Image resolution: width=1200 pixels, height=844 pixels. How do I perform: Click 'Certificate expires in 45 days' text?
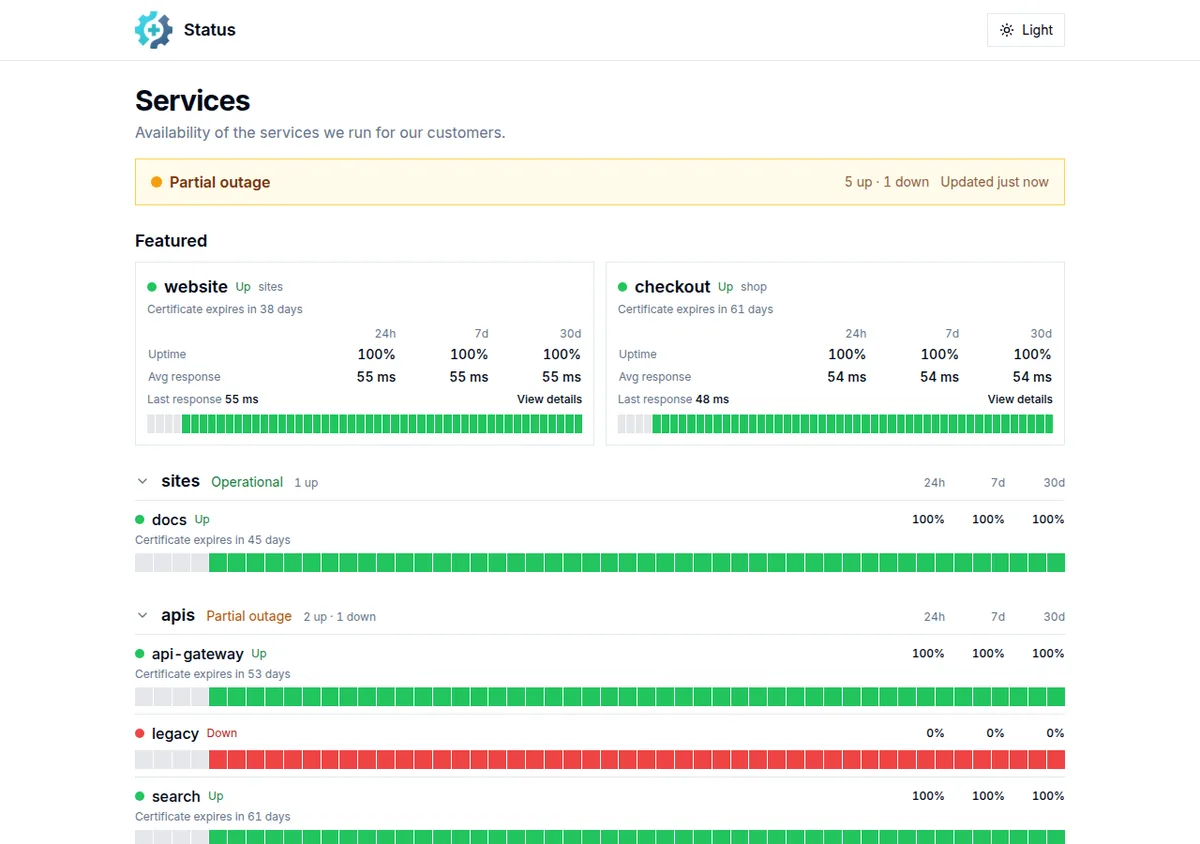point(213,540)
